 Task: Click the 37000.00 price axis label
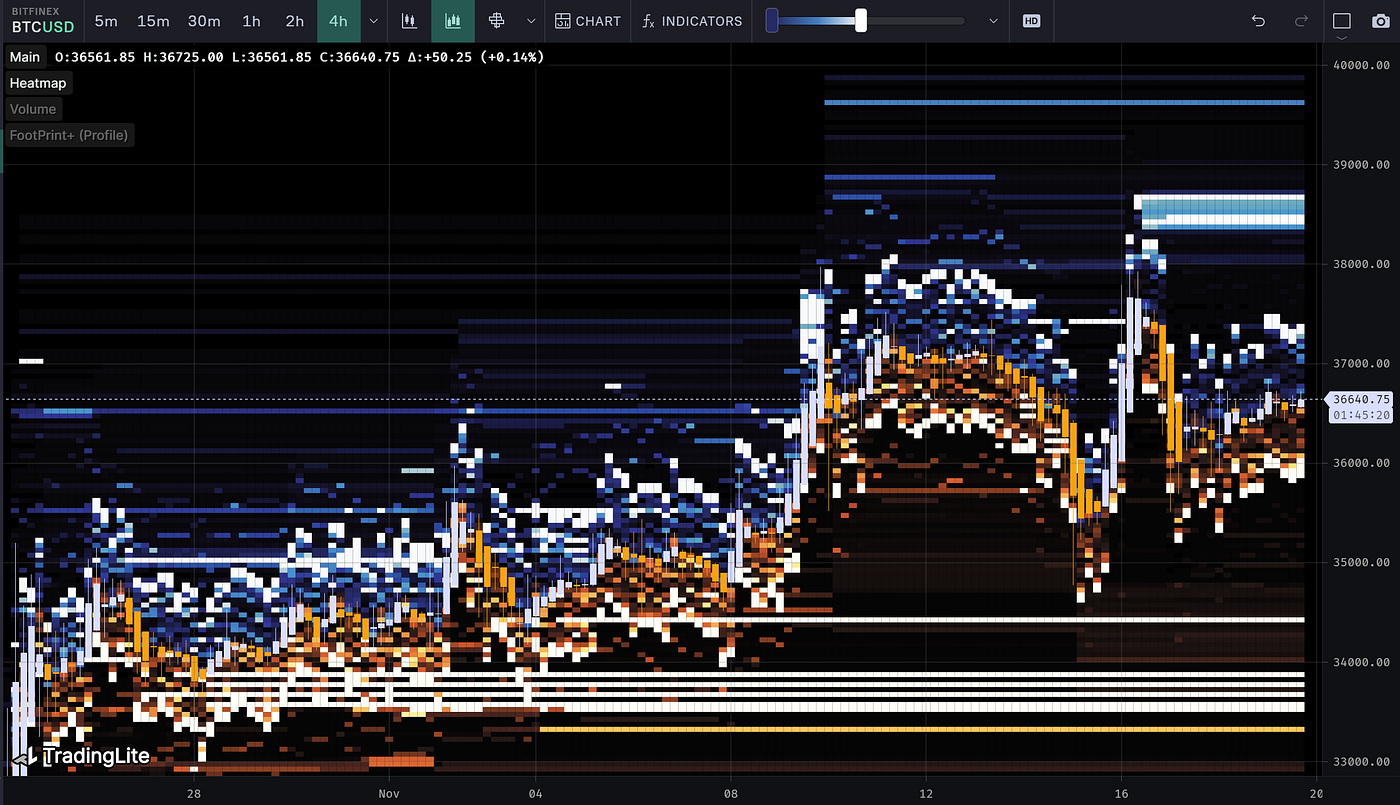[x=1361, y=364]
